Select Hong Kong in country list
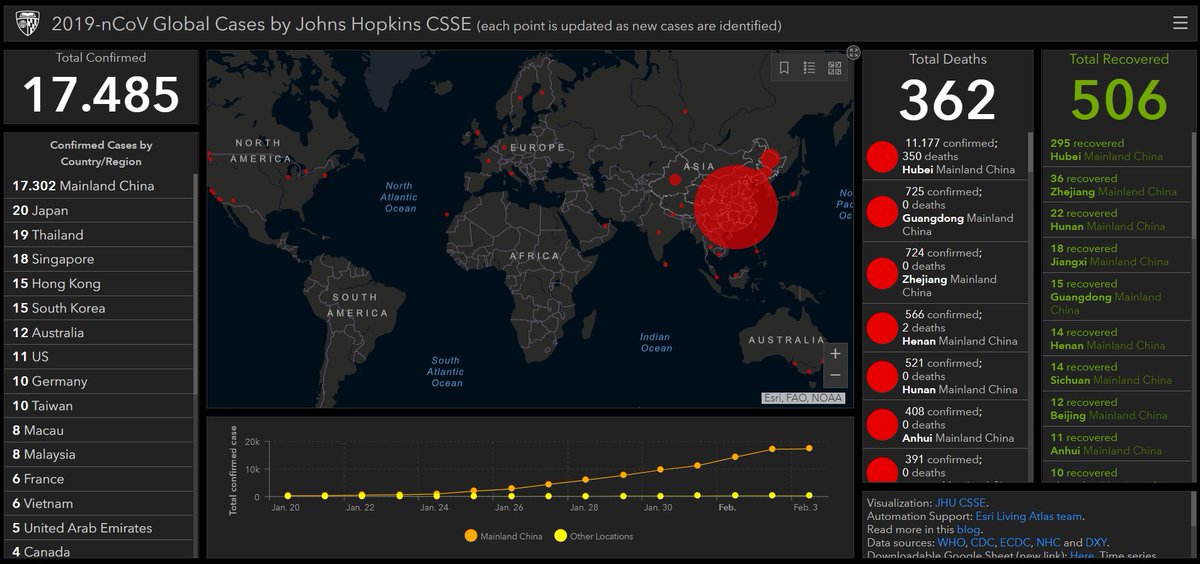 click(99, 283)
